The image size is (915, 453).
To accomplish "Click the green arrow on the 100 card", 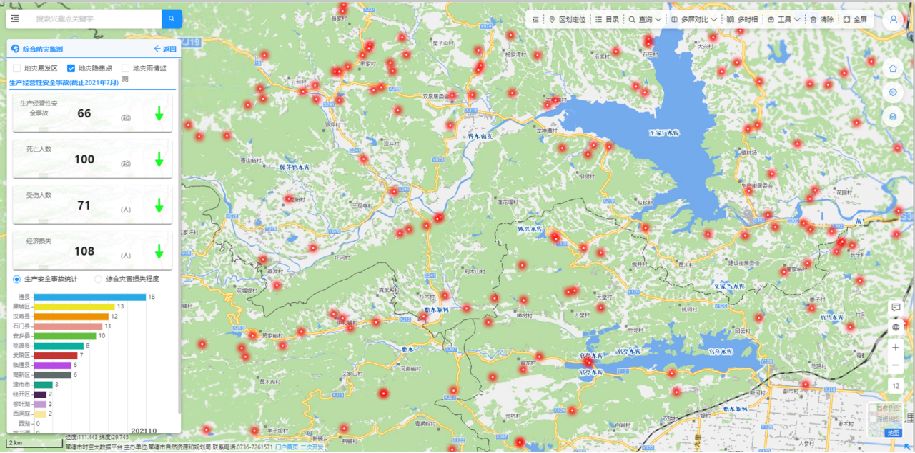I will (159, 159).
